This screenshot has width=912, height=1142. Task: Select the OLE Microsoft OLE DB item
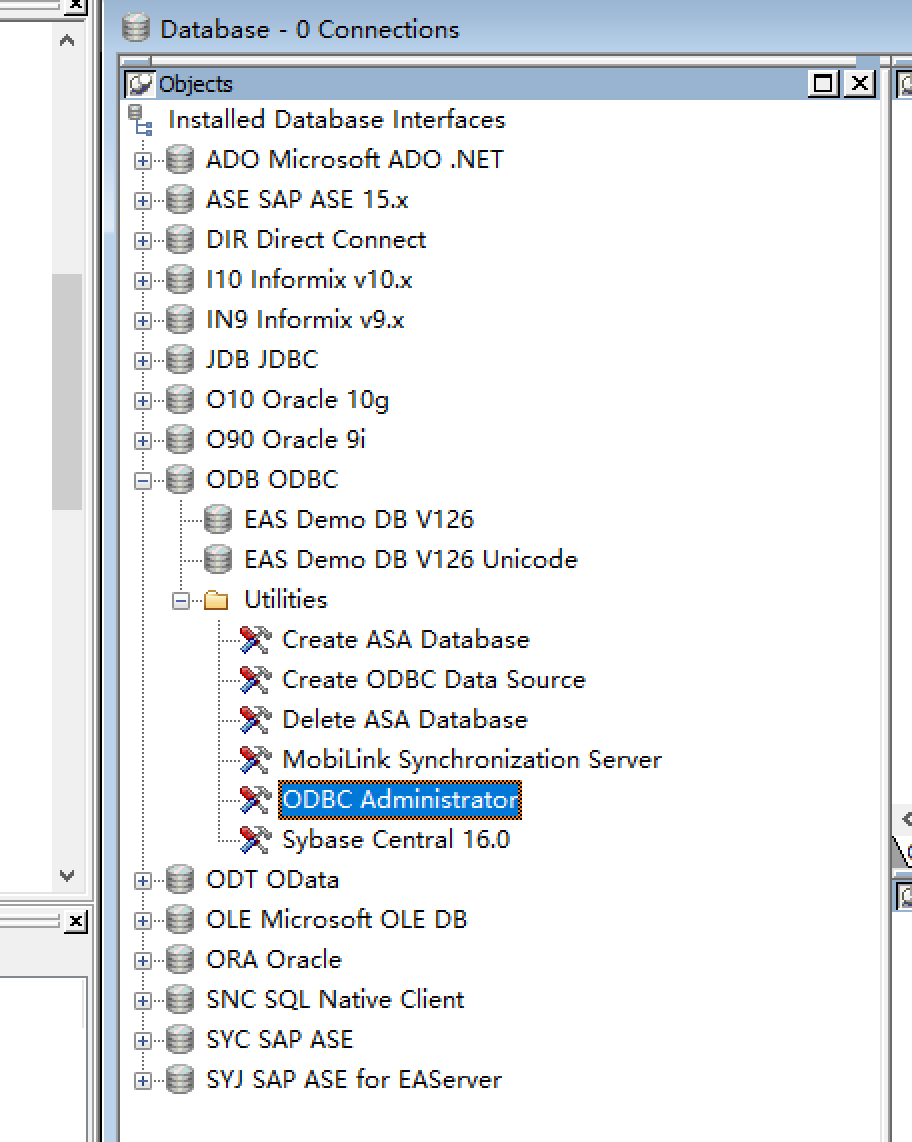point(336,919)
